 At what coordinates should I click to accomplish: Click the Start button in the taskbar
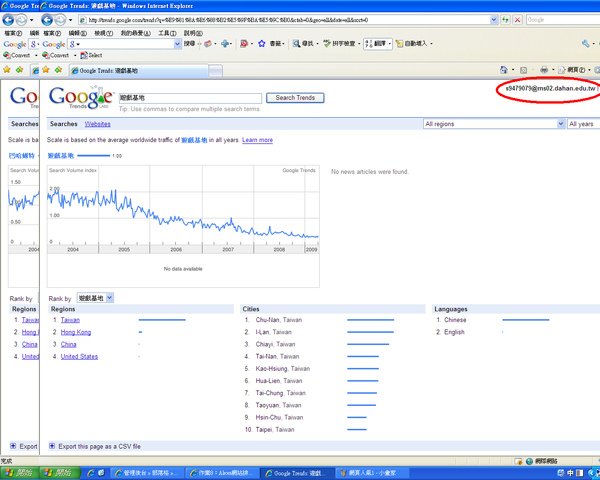coord(61,473)
